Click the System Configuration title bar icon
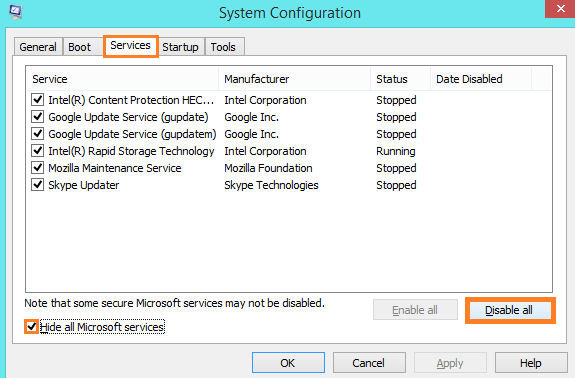The width and height of the screenshot is (575, 378). [15, 12]
